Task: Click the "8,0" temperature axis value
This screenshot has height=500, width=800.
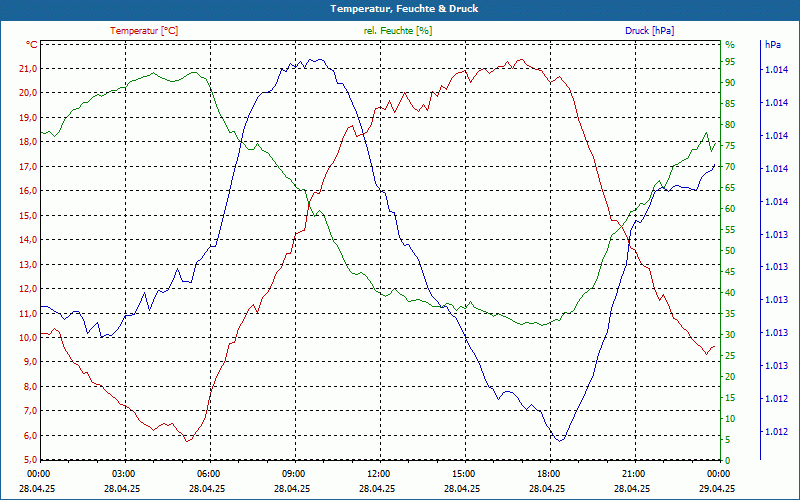Action: point(30,387)
